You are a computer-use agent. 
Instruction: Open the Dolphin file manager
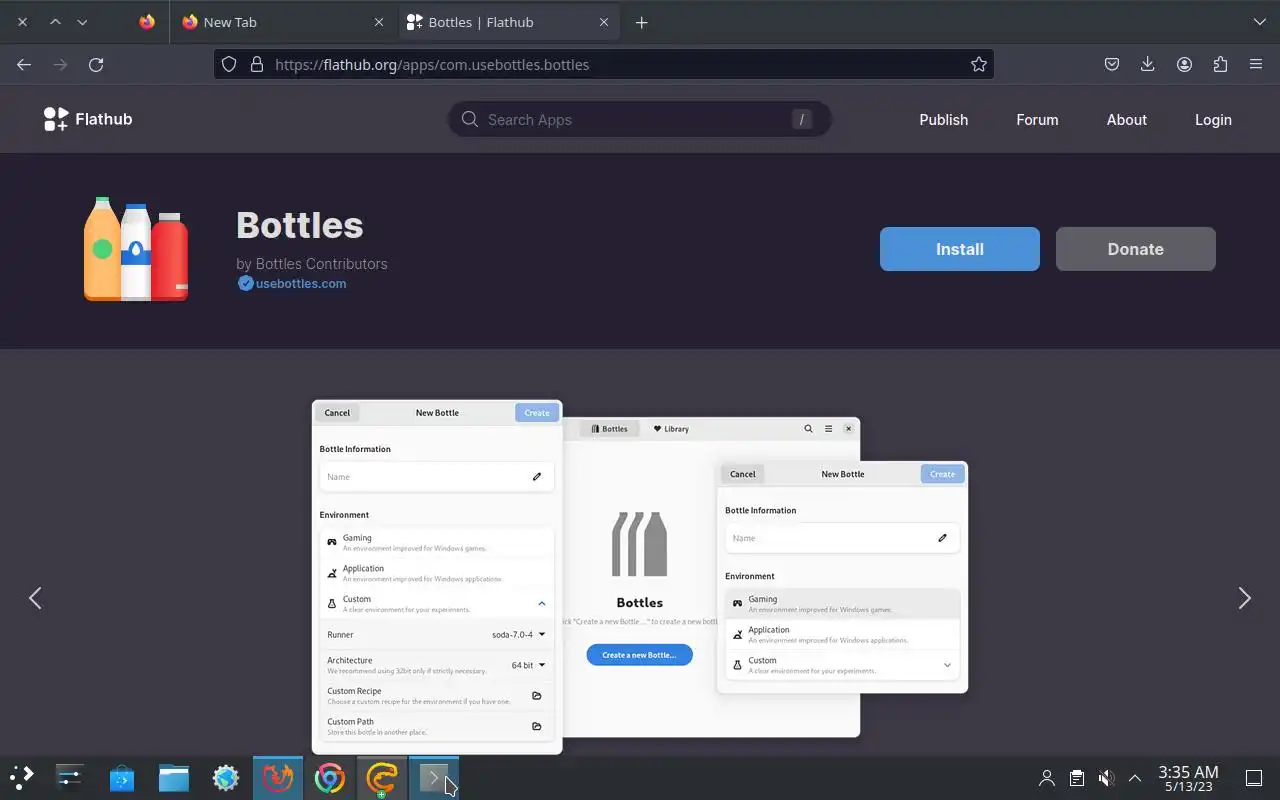(x=174, y=777)
